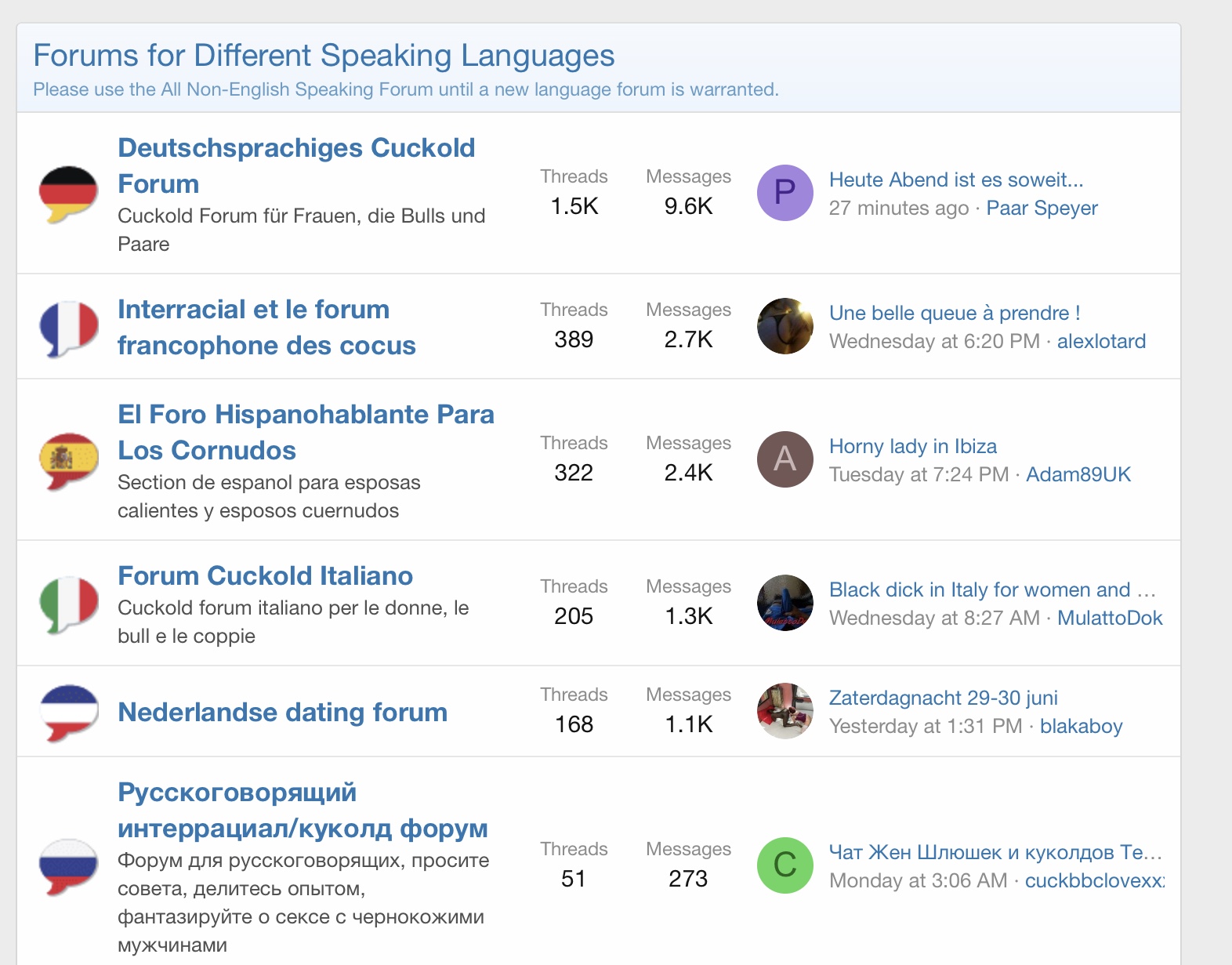The width and height of the screenshot is (1232, 965).
Task: Open the green C avatar of cuckbbclovexx
Action: [784, 865]
